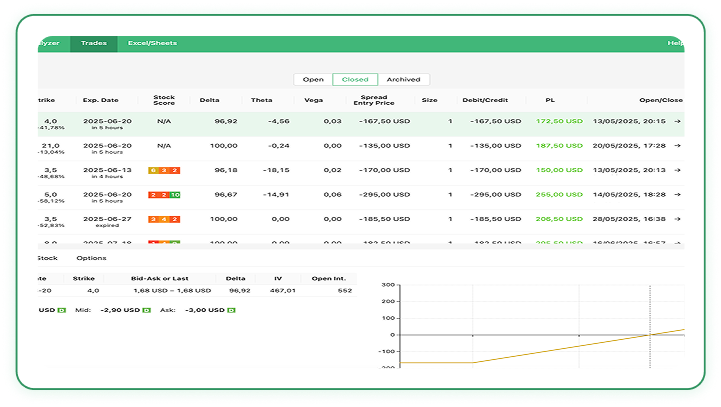Sort by Spread Entry Price column
721x407 pixels.
[374, 100]
